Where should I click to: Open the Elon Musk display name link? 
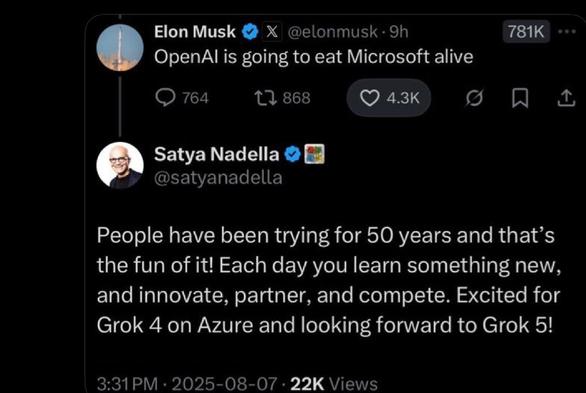point(195,32)
